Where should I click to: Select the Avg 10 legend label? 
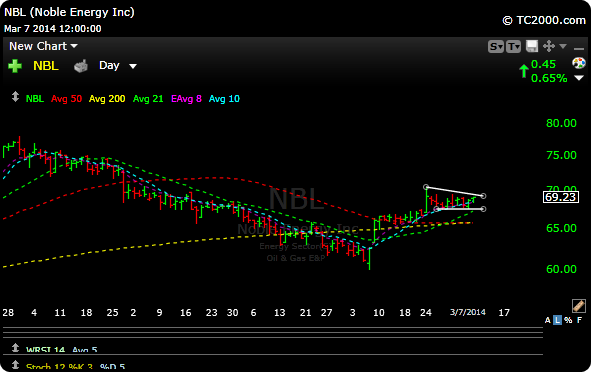pos(224,99)
